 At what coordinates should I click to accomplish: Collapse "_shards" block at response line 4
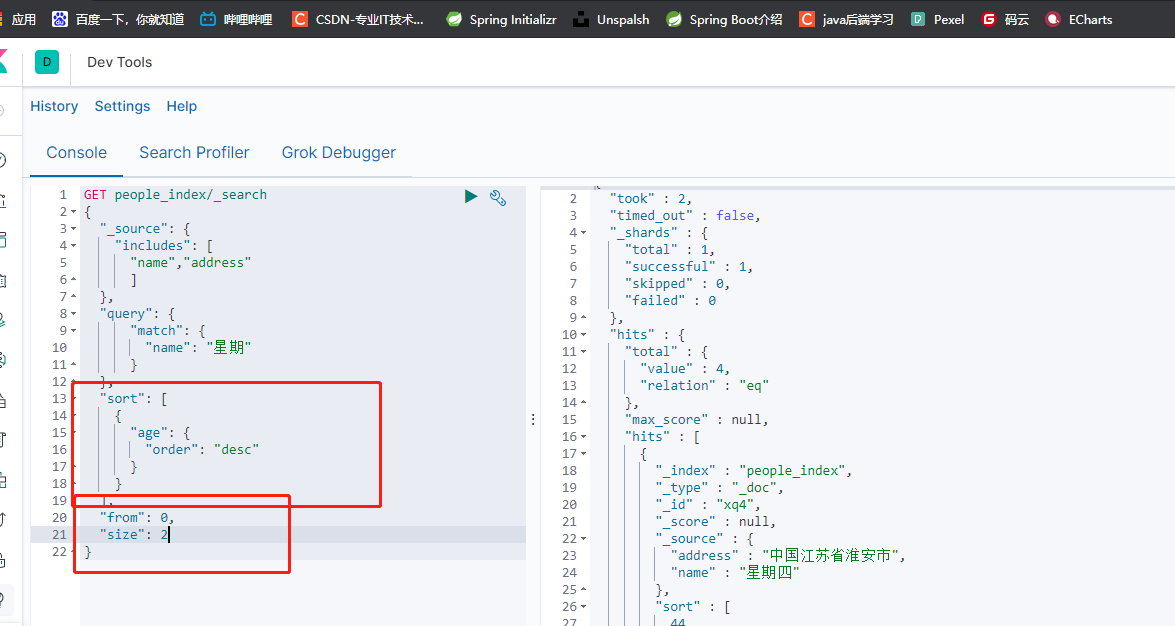(x=584, y=232)
